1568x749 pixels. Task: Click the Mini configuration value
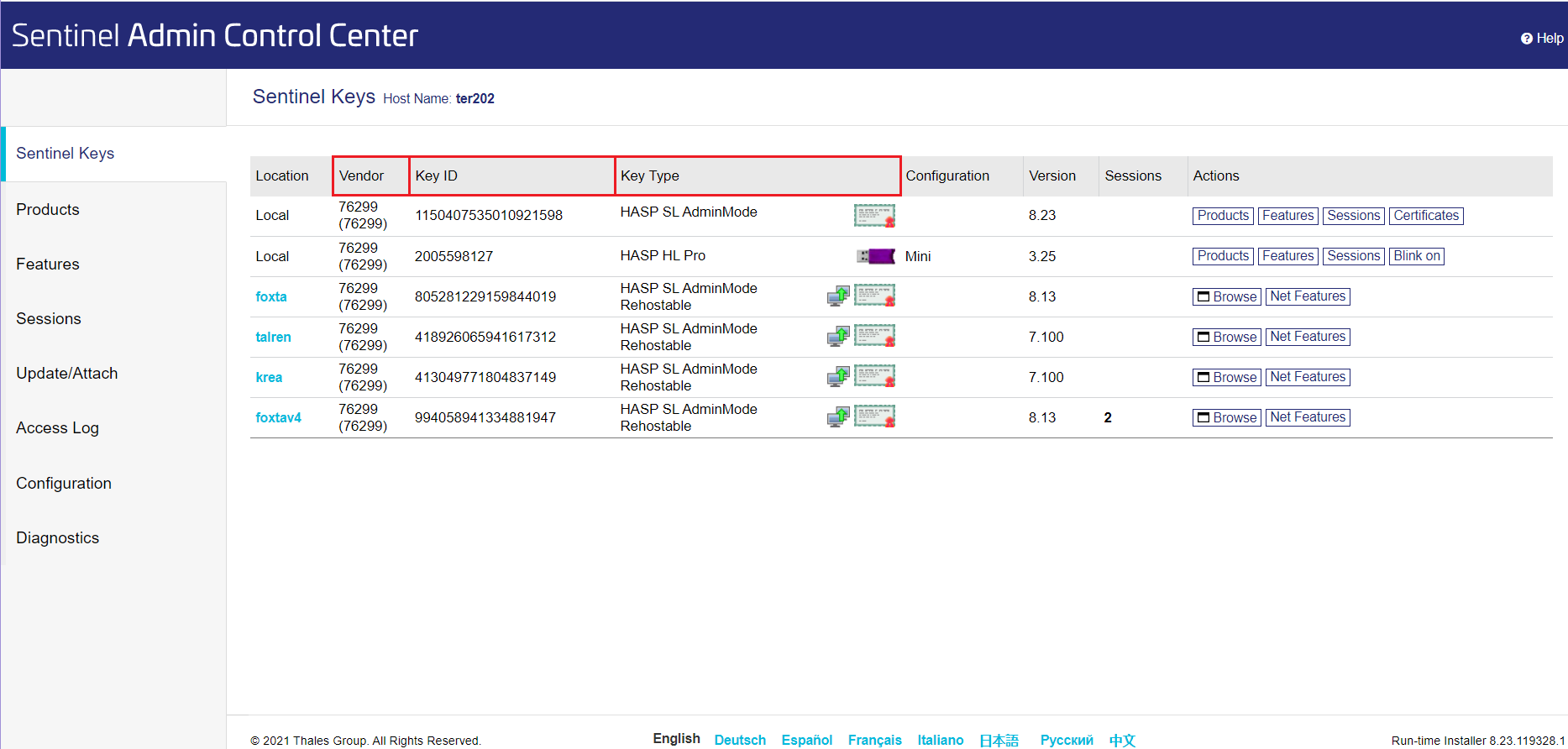coord(918,256)
